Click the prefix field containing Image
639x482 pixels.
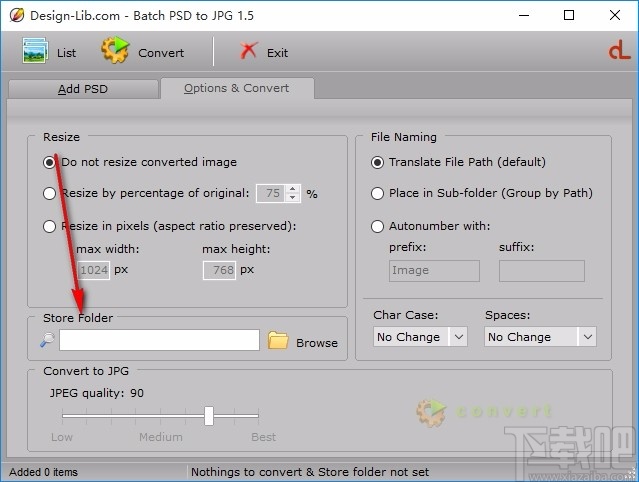point(434,271)
